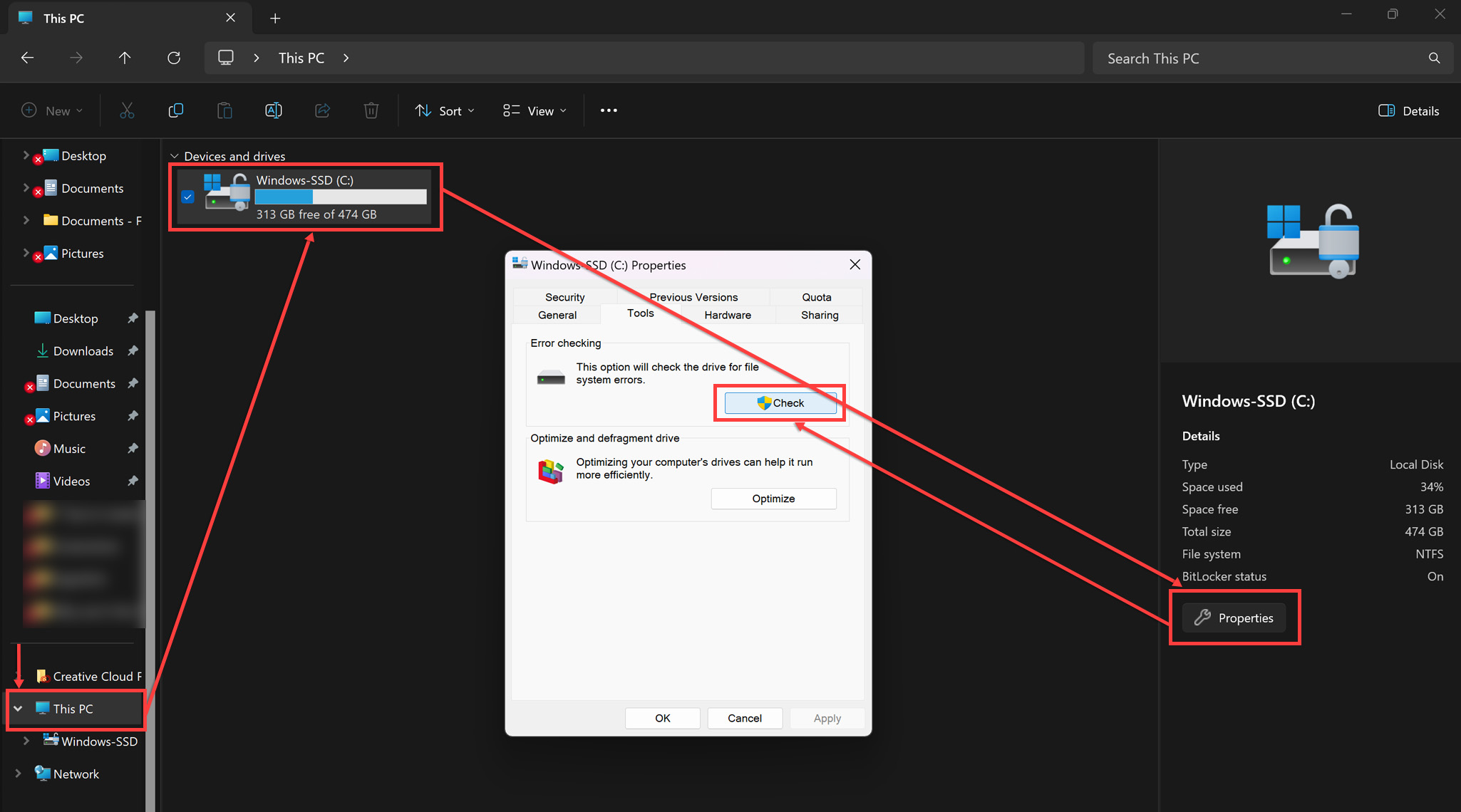The width and height of the screenshot is (1461, 812).
Task: Open the View dropdown menu
Action: (x=535, y=110)
